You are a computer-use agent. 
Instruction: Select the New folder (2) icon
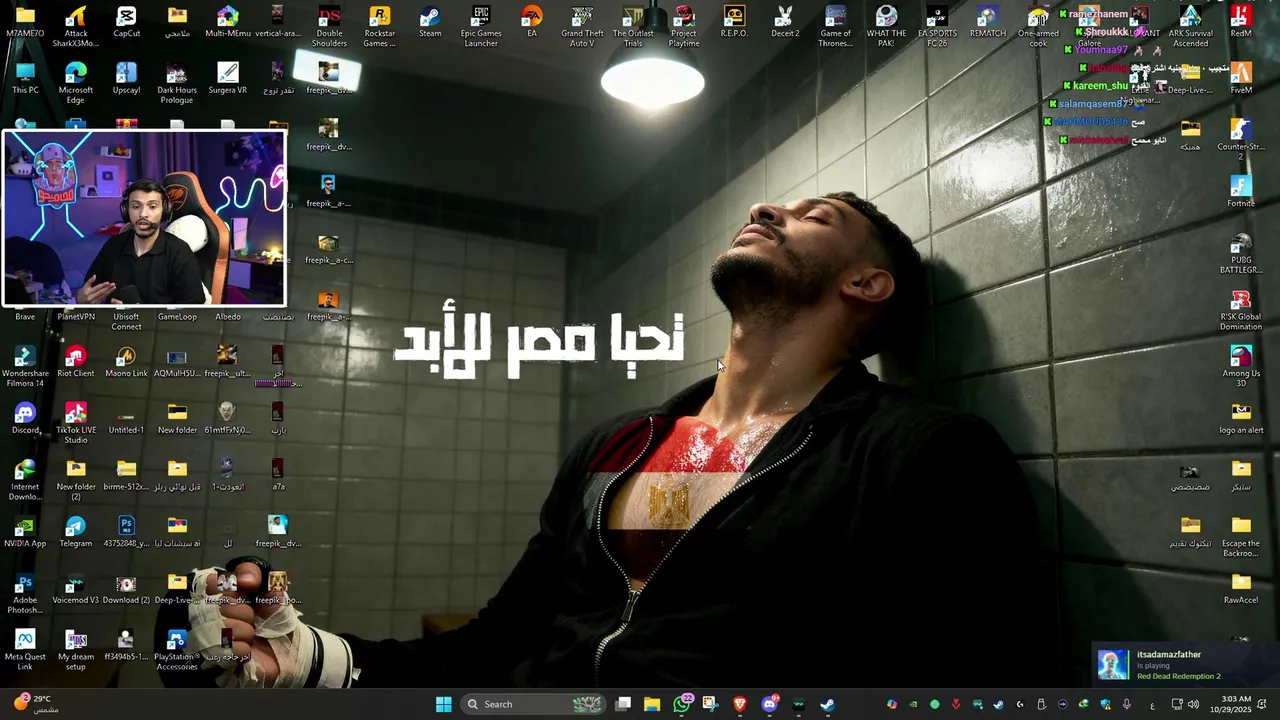(76, 480)
